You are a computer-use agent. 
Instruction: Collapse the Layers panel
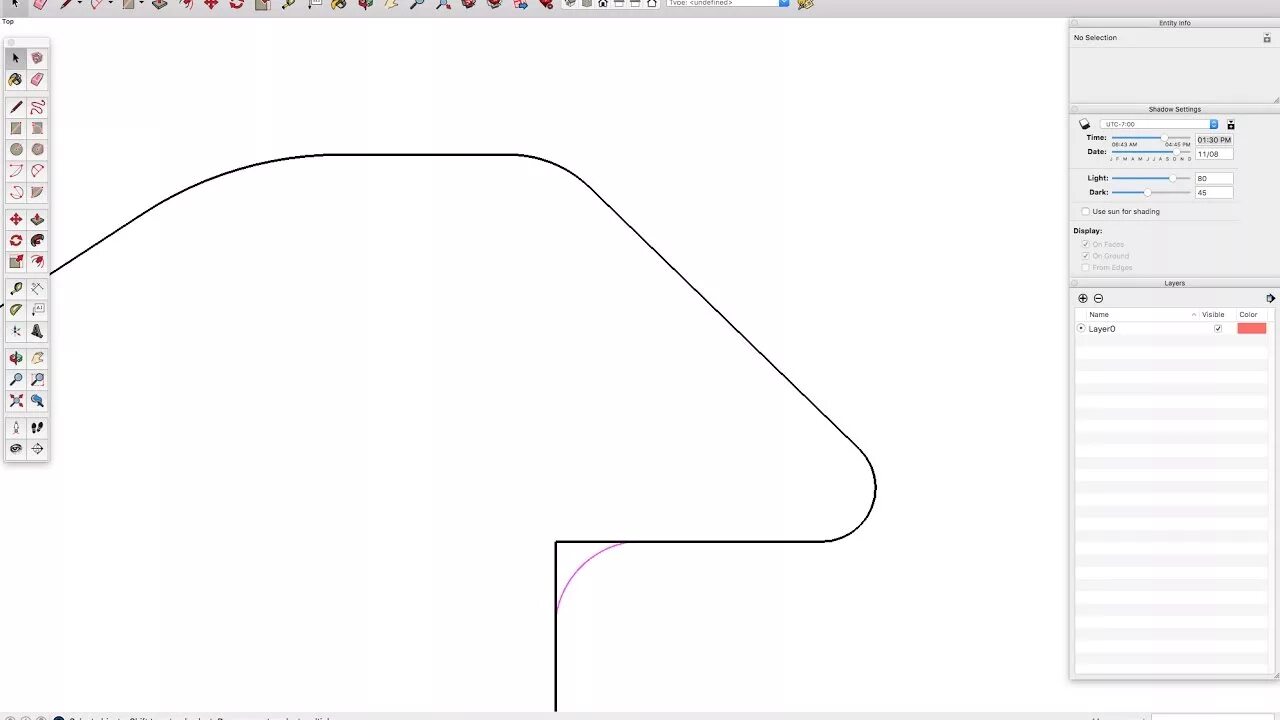pyautogui.click(x=1075, y=283)
